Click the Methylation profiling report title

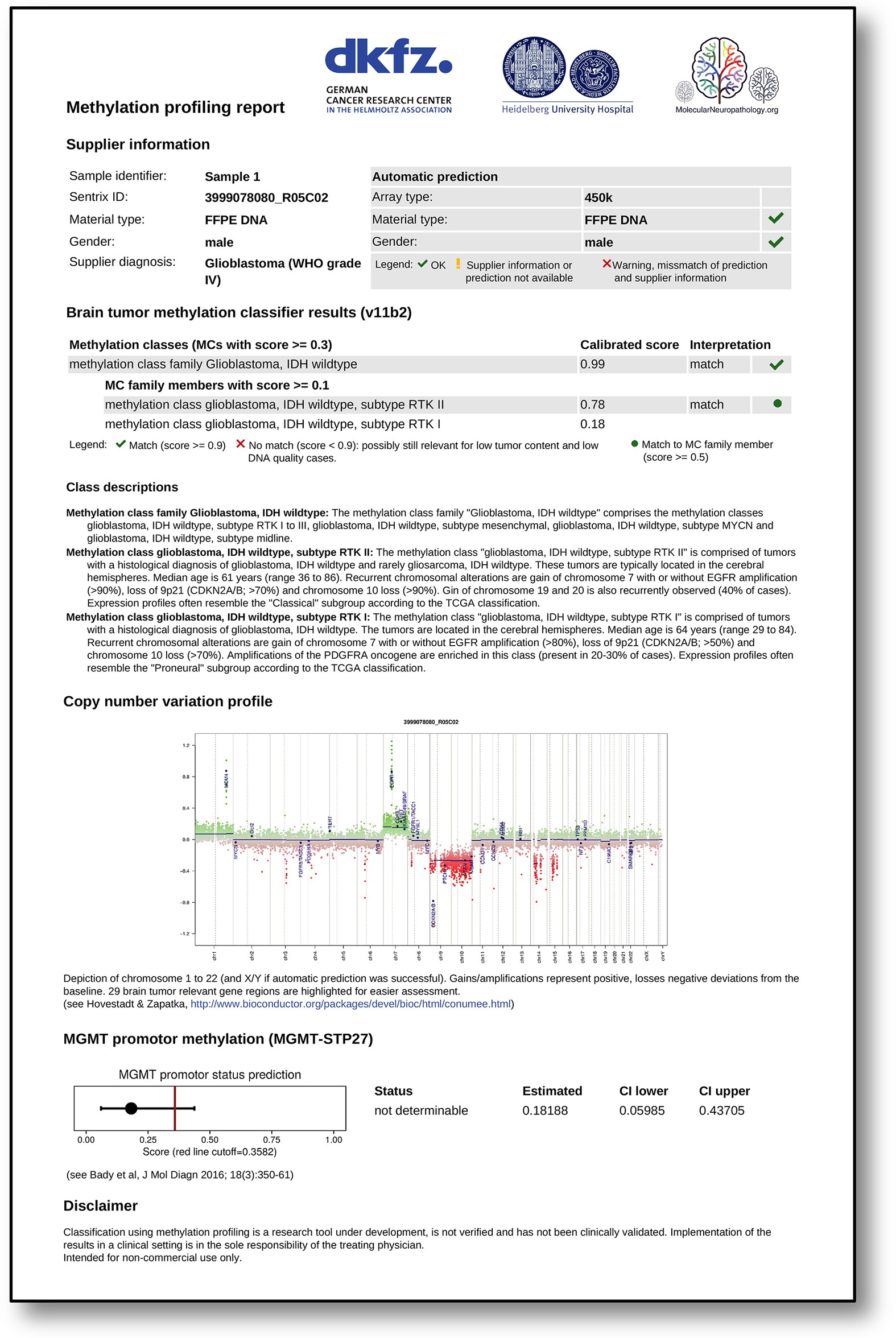click(x=175, y=108)
